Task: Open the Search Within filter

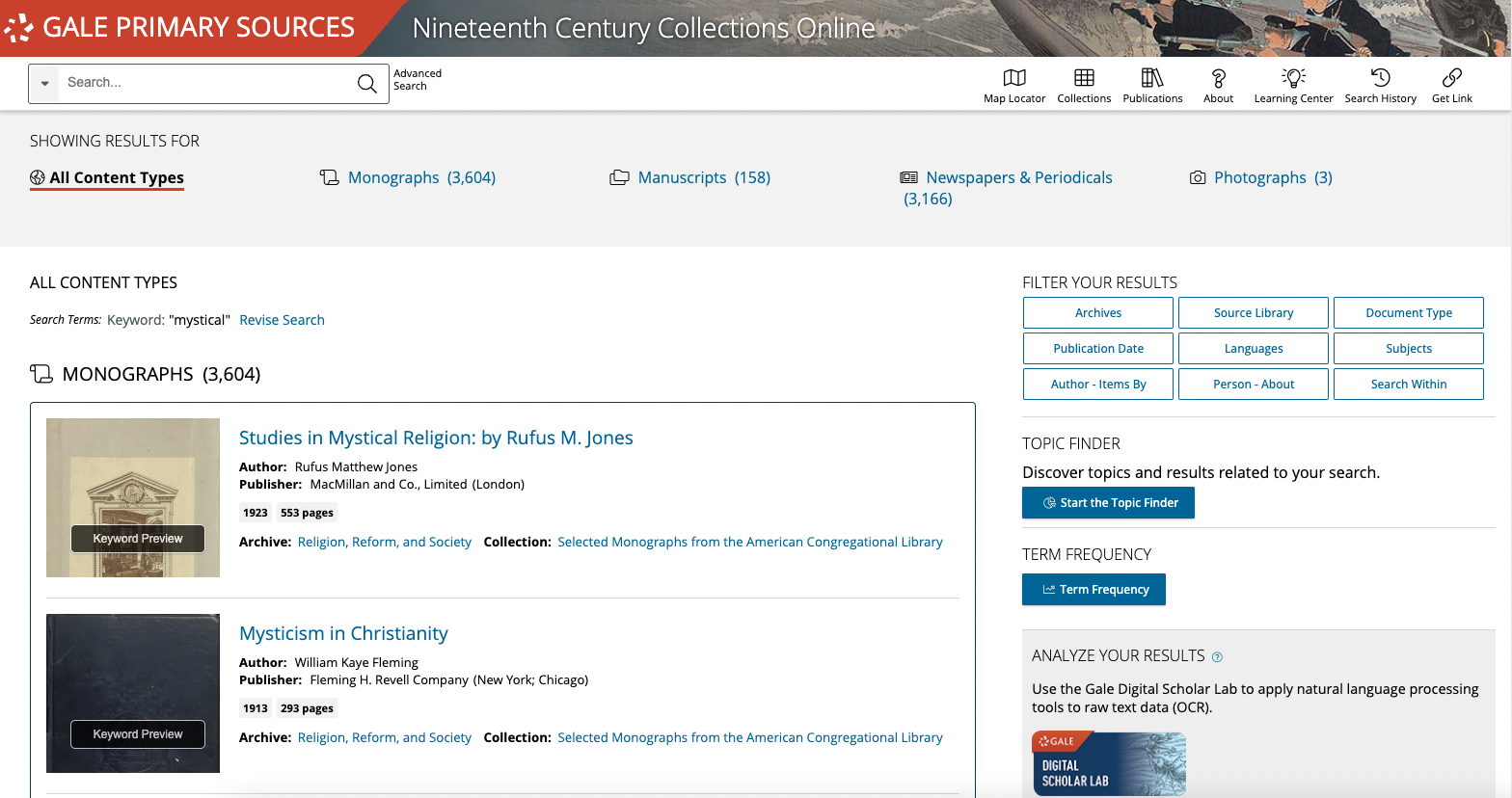Action: pyautogui.click(x=1409, y=385)
